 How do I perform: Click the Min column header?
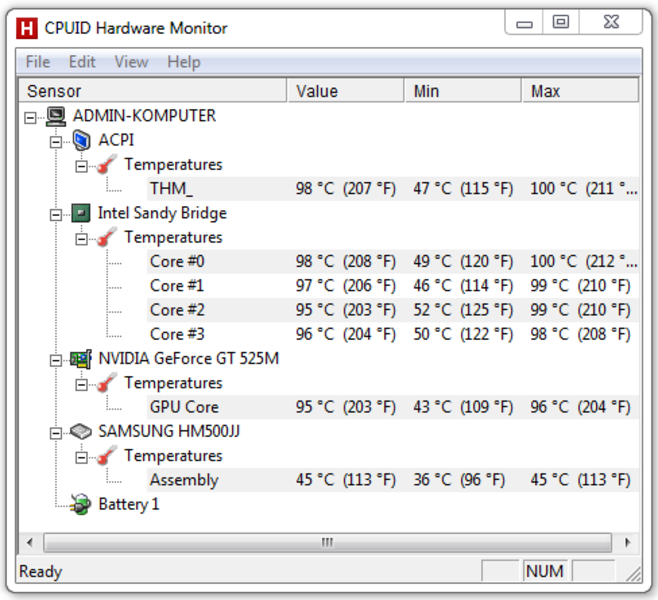point(463,91)
